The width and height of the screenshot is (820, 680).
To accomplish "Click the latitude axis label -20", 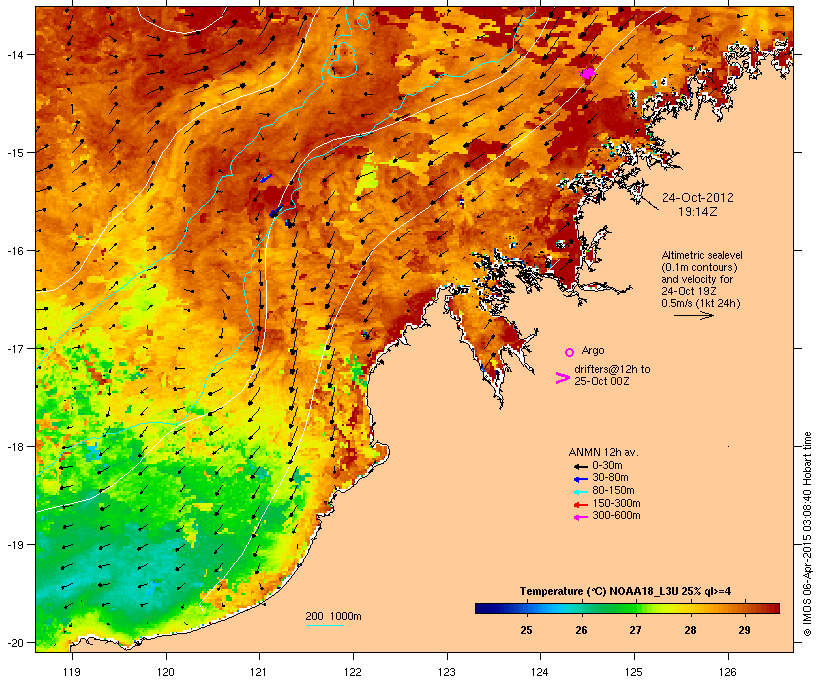I will (x=14, y=642).
